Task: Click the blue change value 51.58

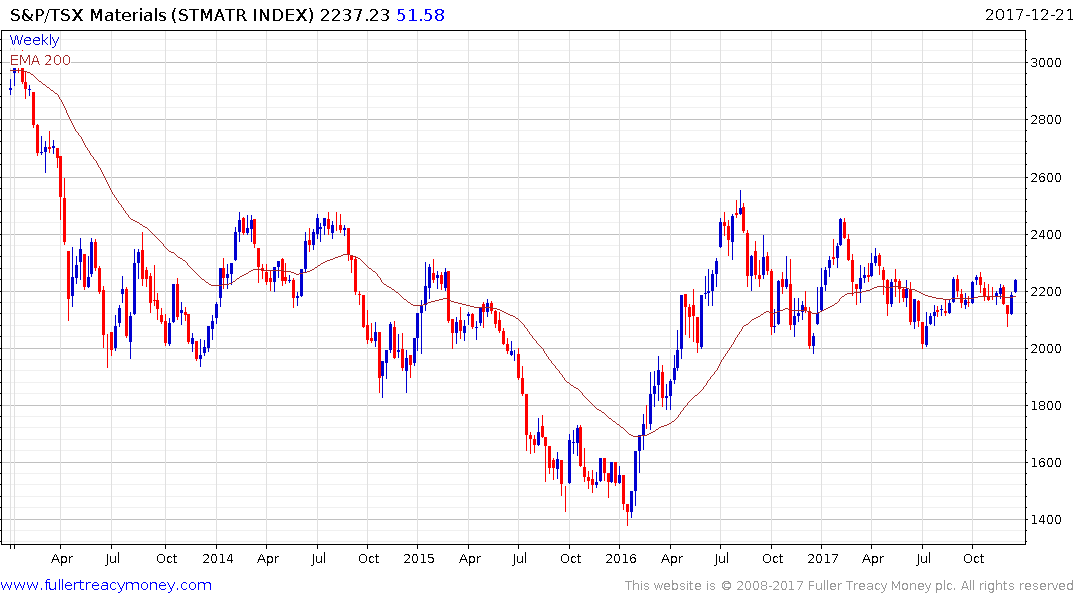Action: click(420, 15)
